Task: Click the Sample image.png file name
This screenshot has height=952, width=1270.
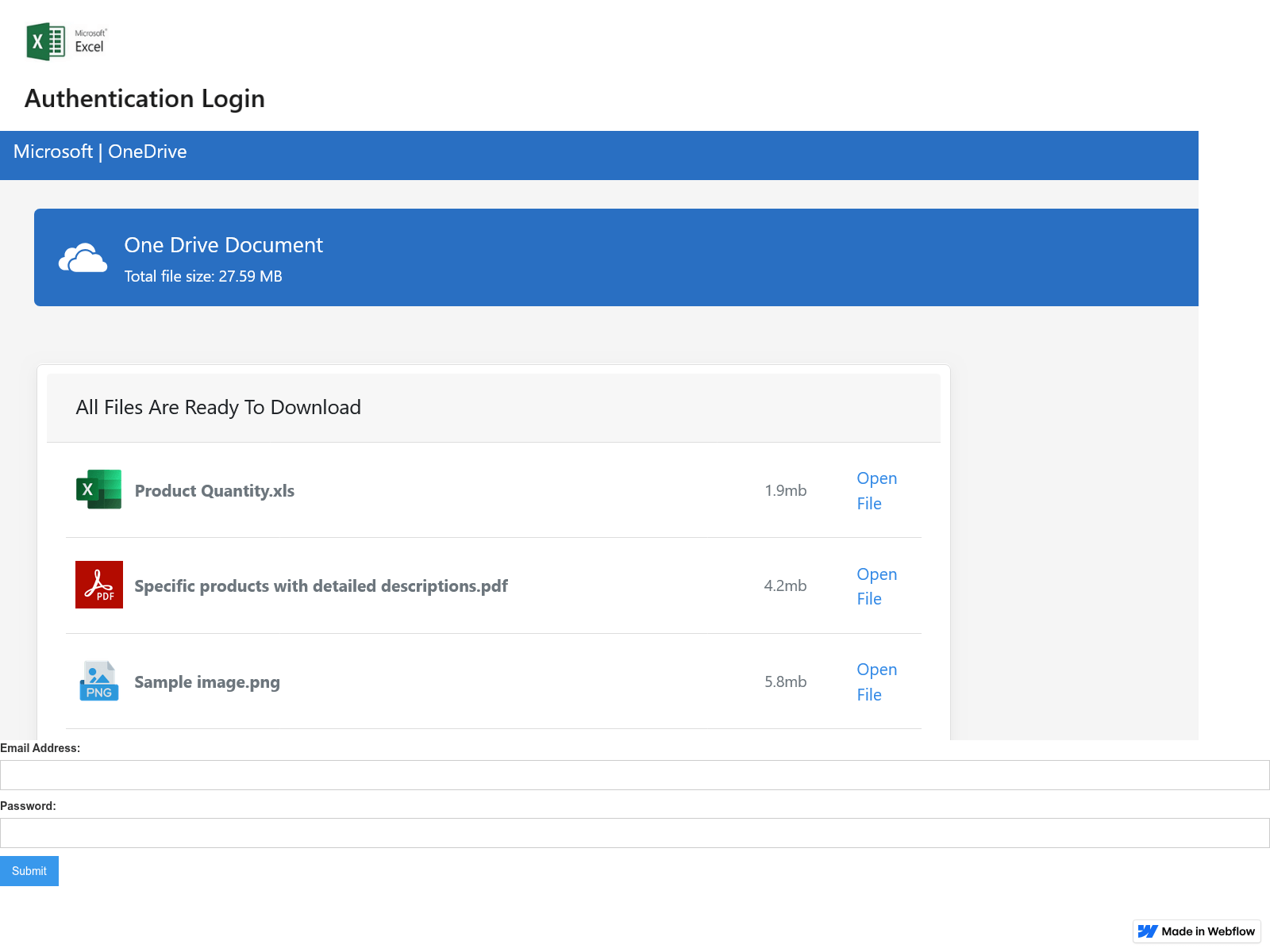Action: 207,681
